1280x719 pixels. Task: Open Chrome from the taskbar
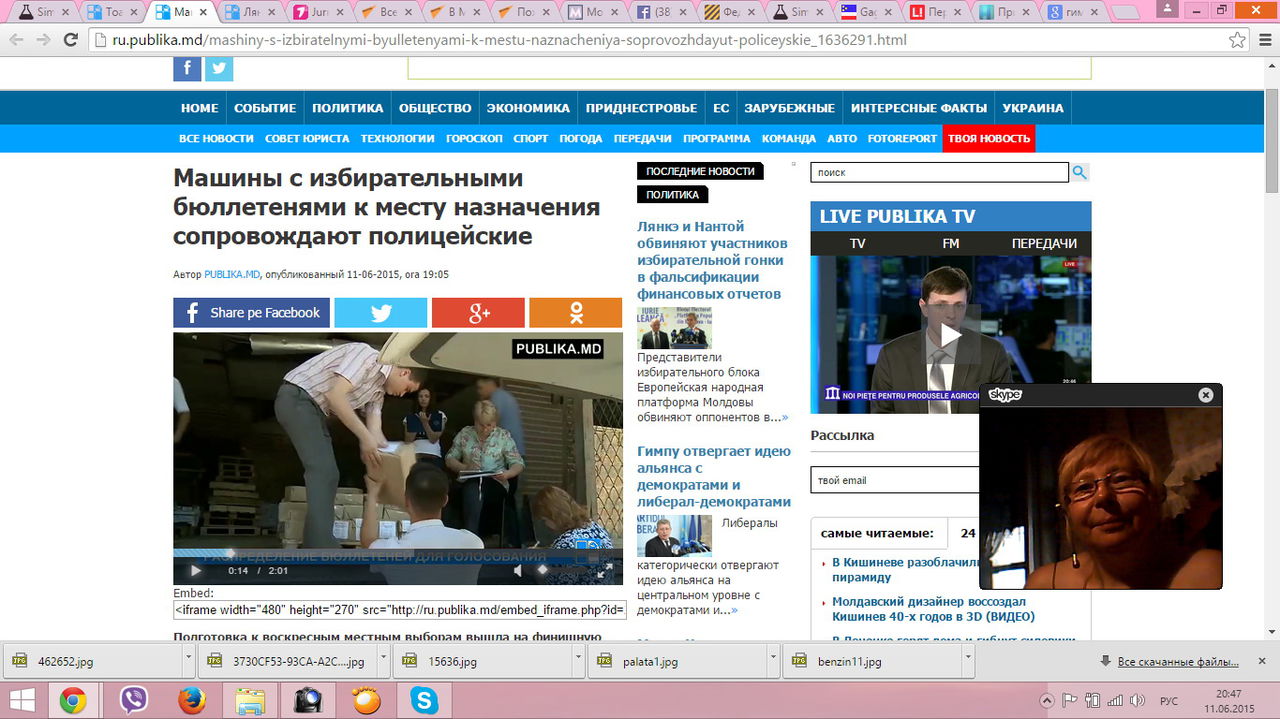click(72, 700)
